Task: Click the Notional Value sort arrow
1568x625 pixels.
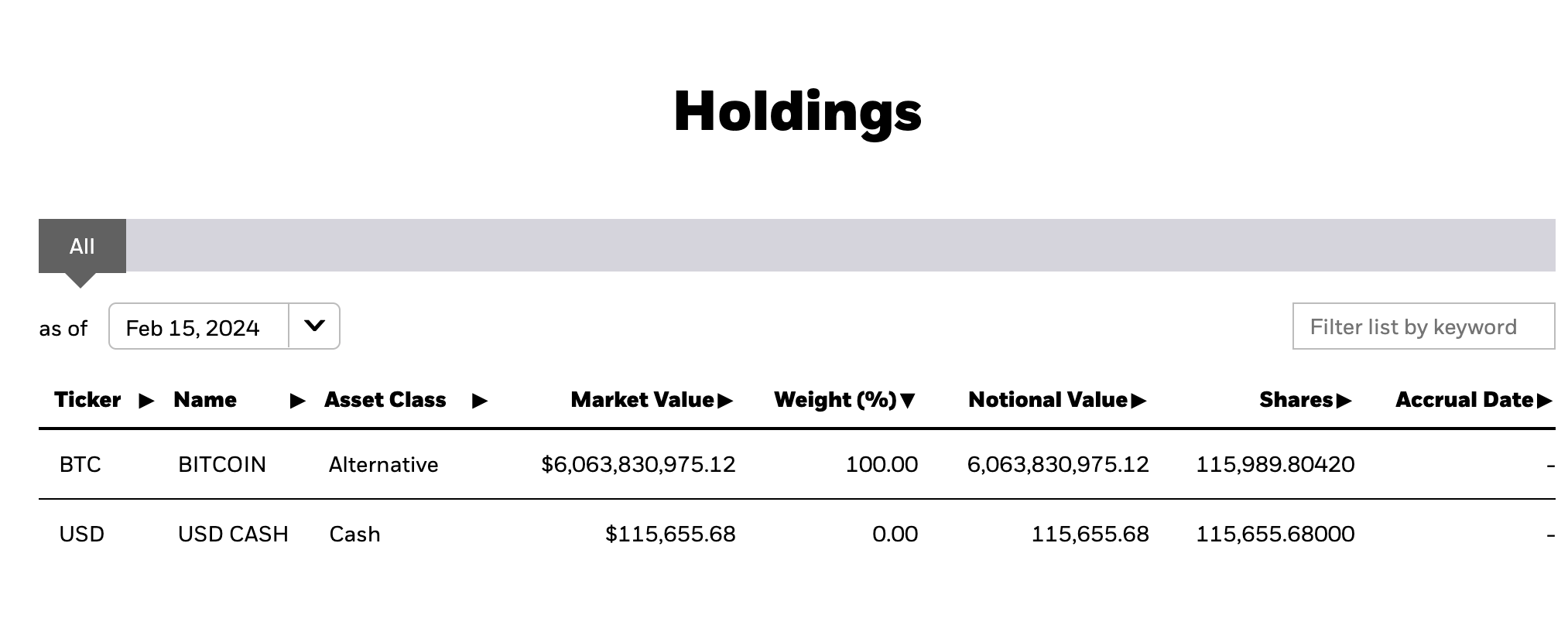Action: point(1138,401)
